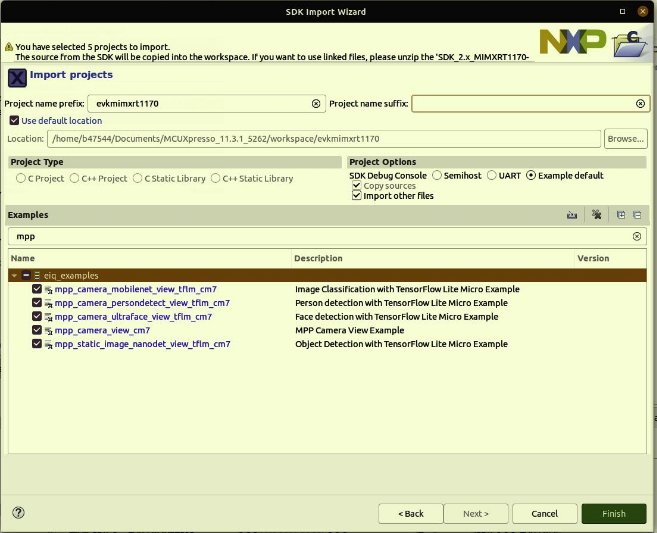Select mpp_camera_ultraface_view_tflm_cm7 row name

pos(133,316)
